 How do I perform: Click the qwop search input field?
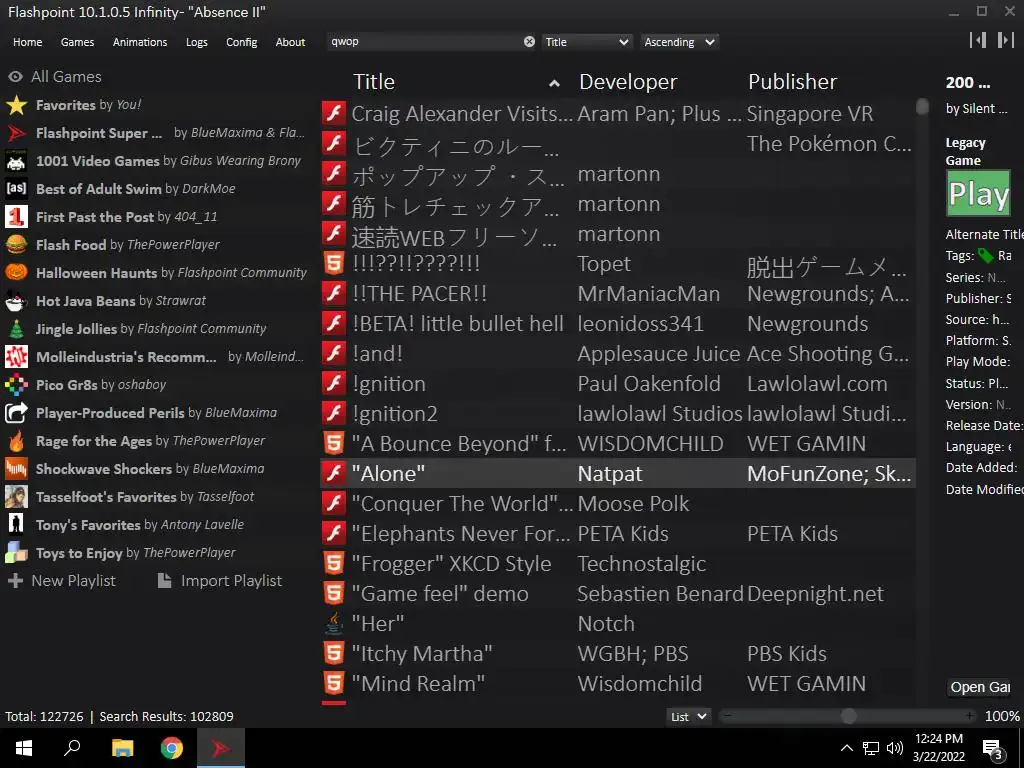tap(424, 42)
